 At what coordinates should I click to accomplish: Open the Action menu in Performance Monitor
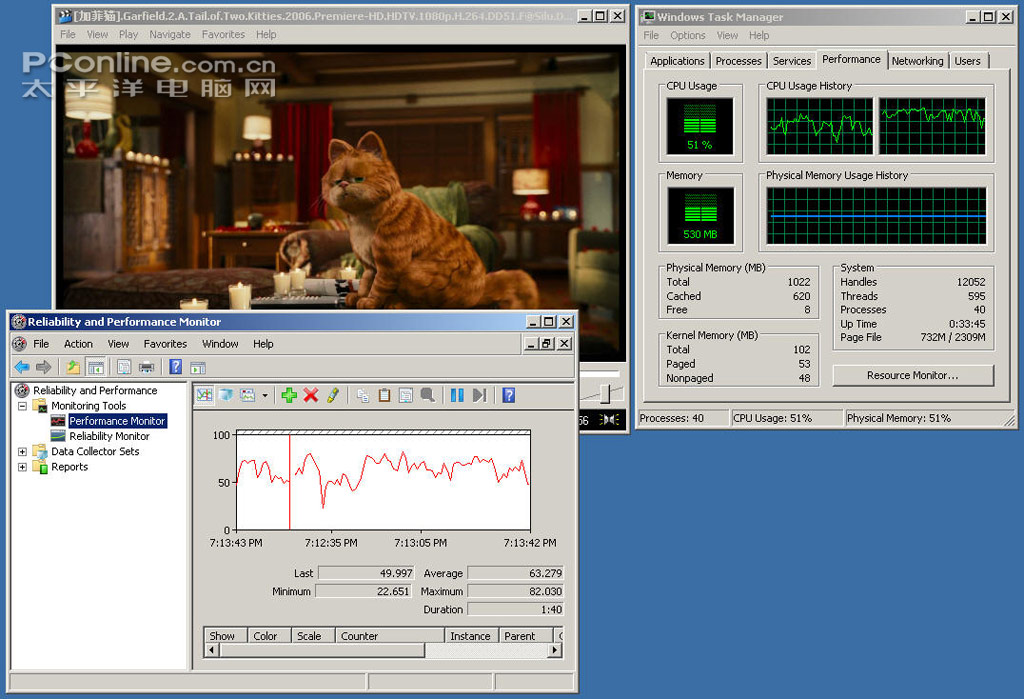click(78, 344)
